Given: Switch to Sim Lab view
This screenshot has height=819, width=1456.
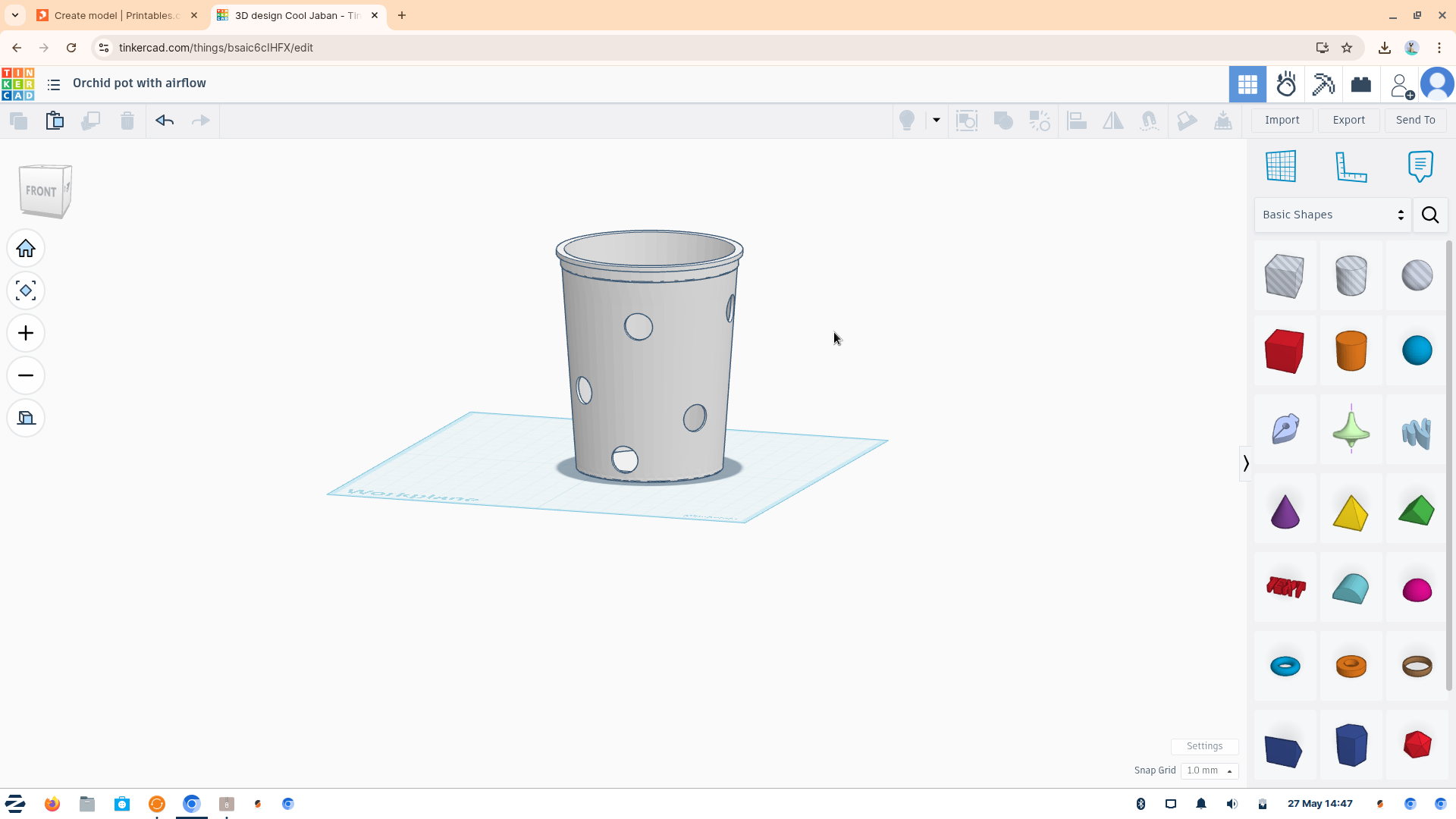Looking at the screenshot, I should (x=1286, y=84).
